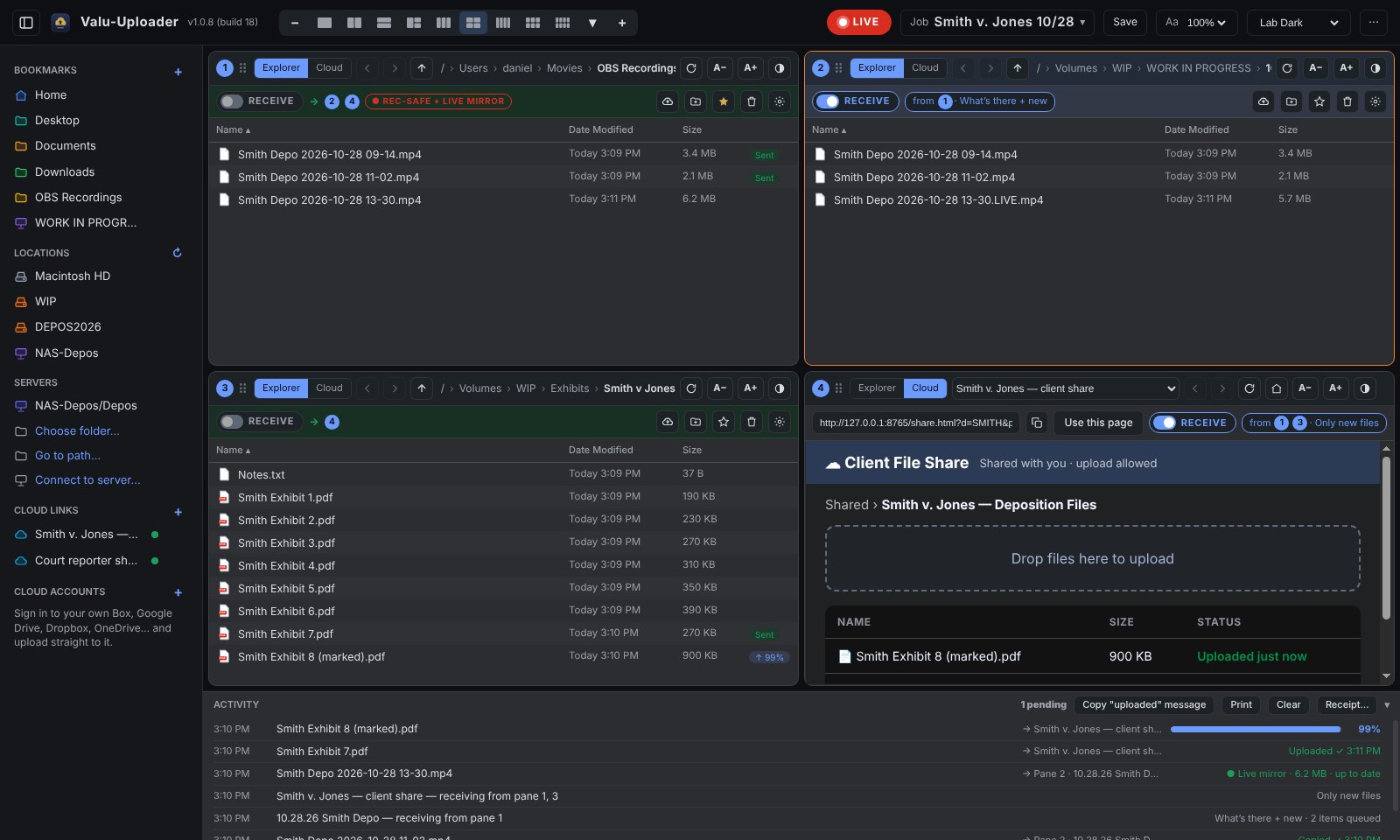Open the Job Smith v. Jones 10/28 dropdown

[997, 22]
